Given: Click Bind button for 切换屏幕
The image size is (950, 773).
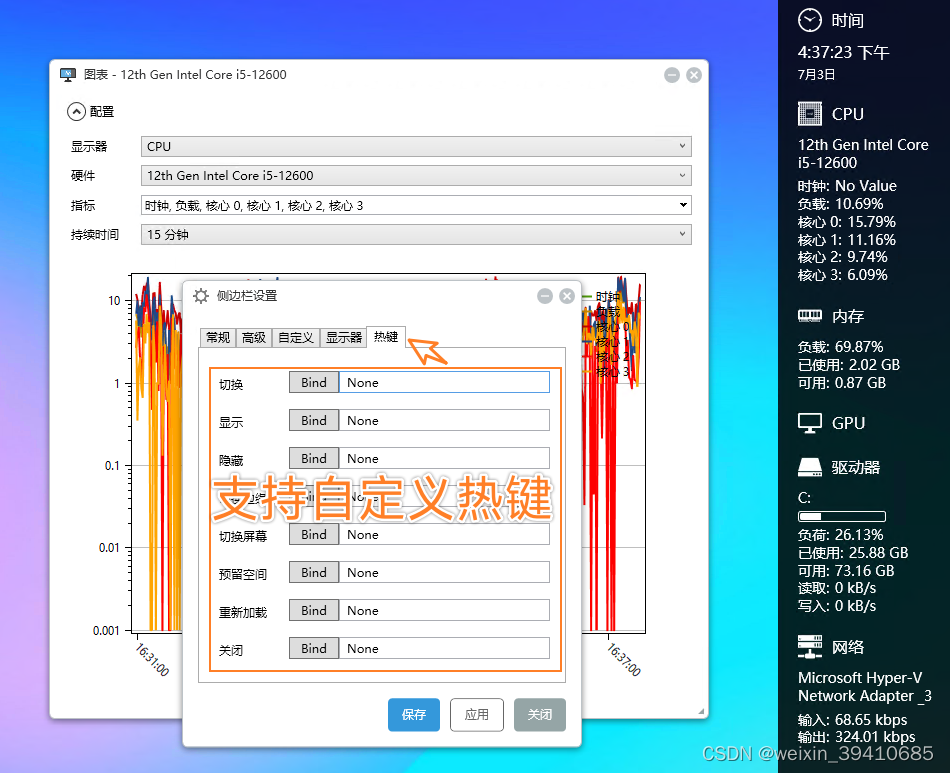Looking at the screenshot, I should (314, 534).
